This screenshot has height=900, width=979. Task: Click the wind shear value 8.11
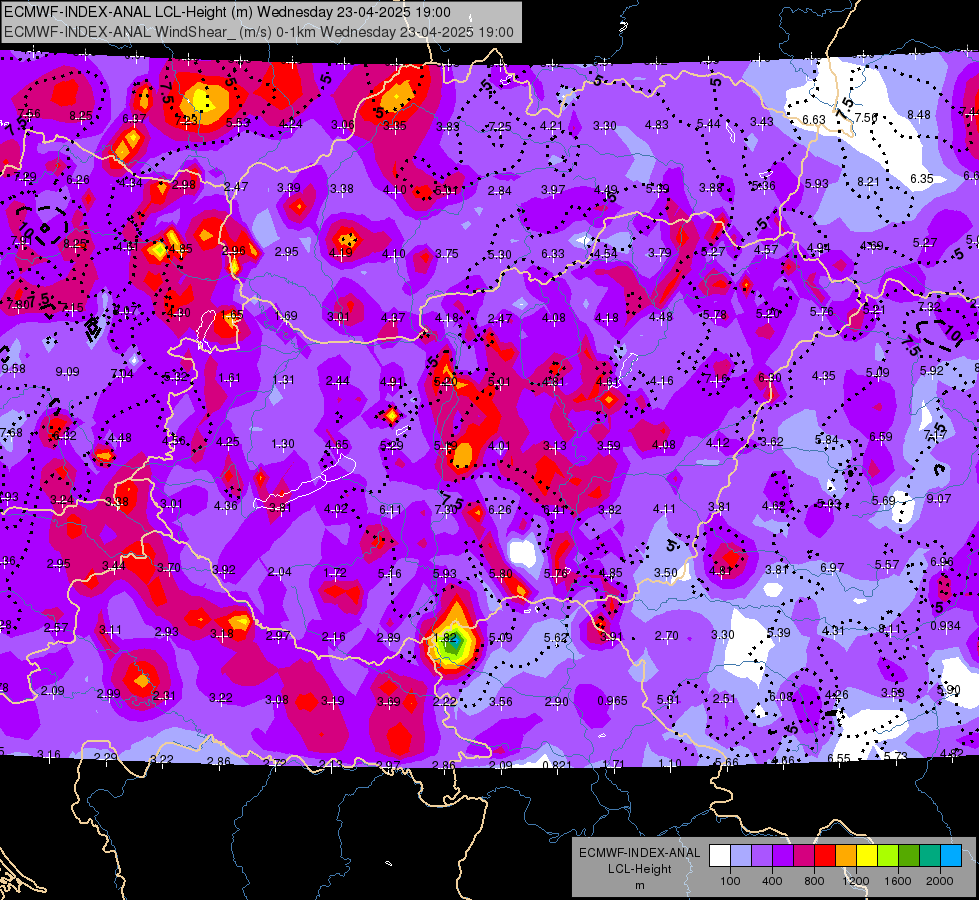[889, 629]
